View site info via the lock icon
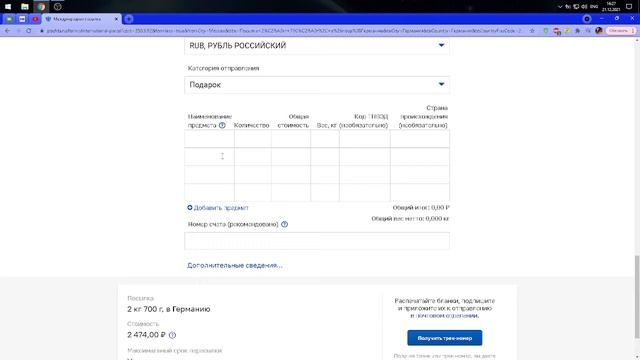640x360 pixels. (x=42, y=31)
